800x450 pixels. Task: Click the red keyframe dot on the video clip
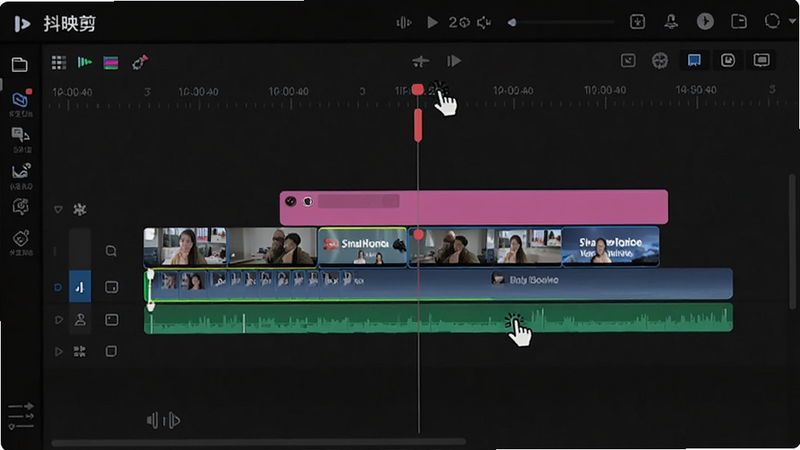[x=418, y=235]
